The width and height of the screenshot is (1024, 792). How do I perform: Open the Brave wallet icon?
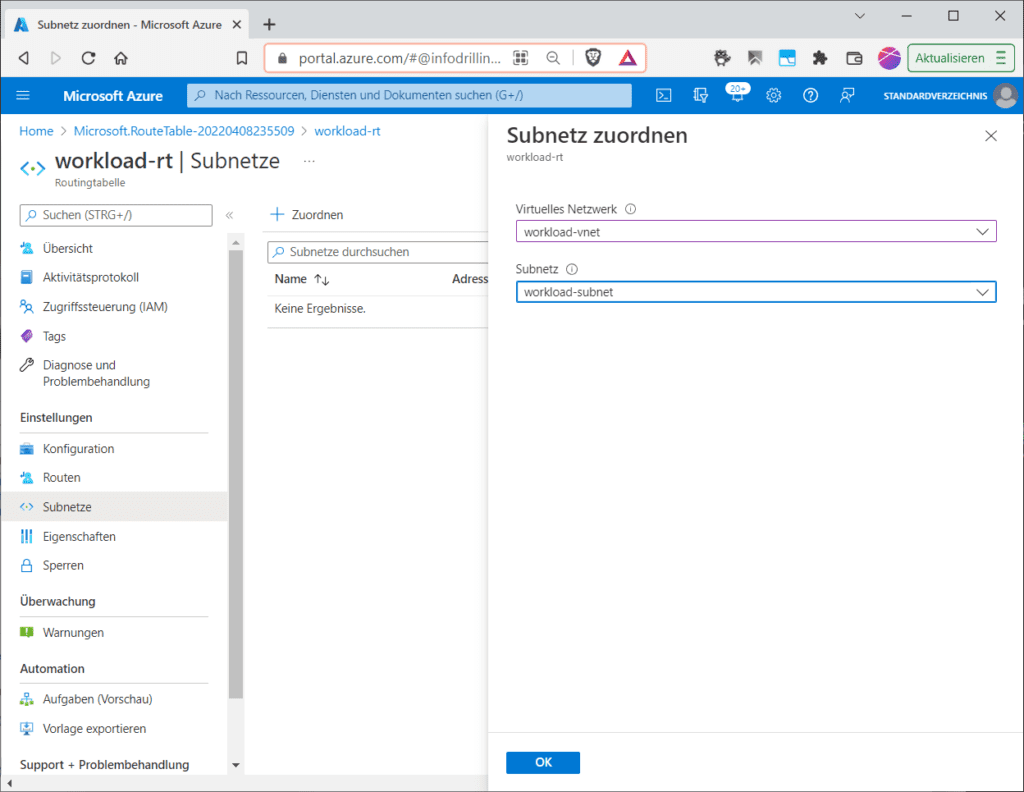[x=854, y=58]
